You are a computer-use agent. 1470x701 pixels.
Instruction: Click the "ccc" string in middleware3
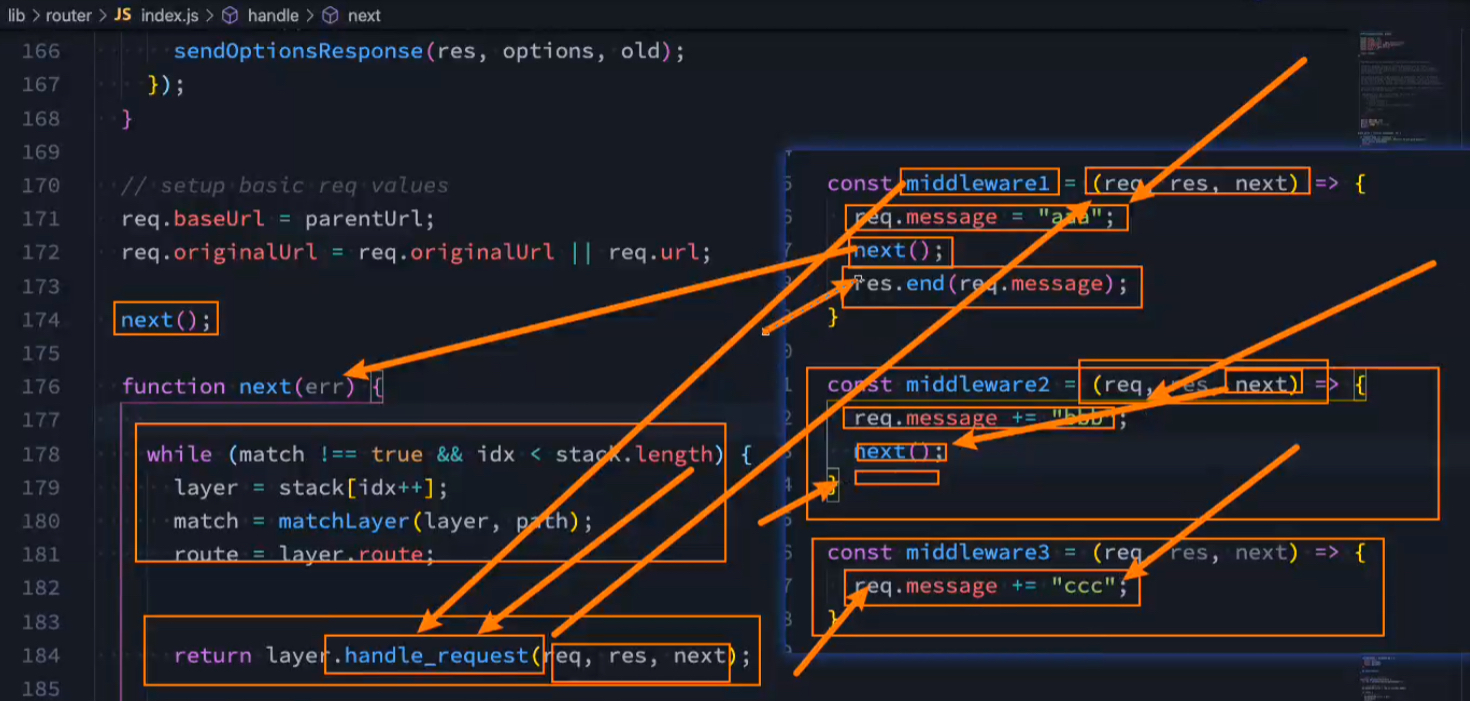point(1084,587)
